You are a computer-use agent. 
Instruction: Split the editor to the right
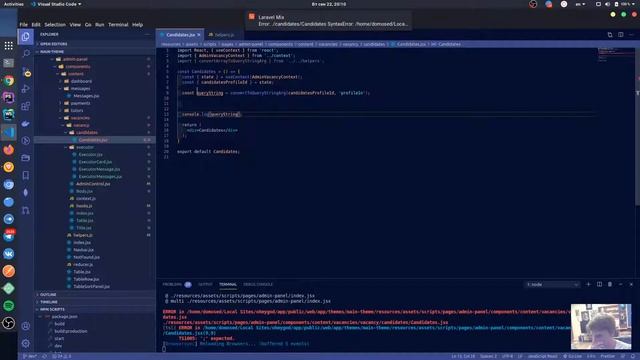click(620, 35)
